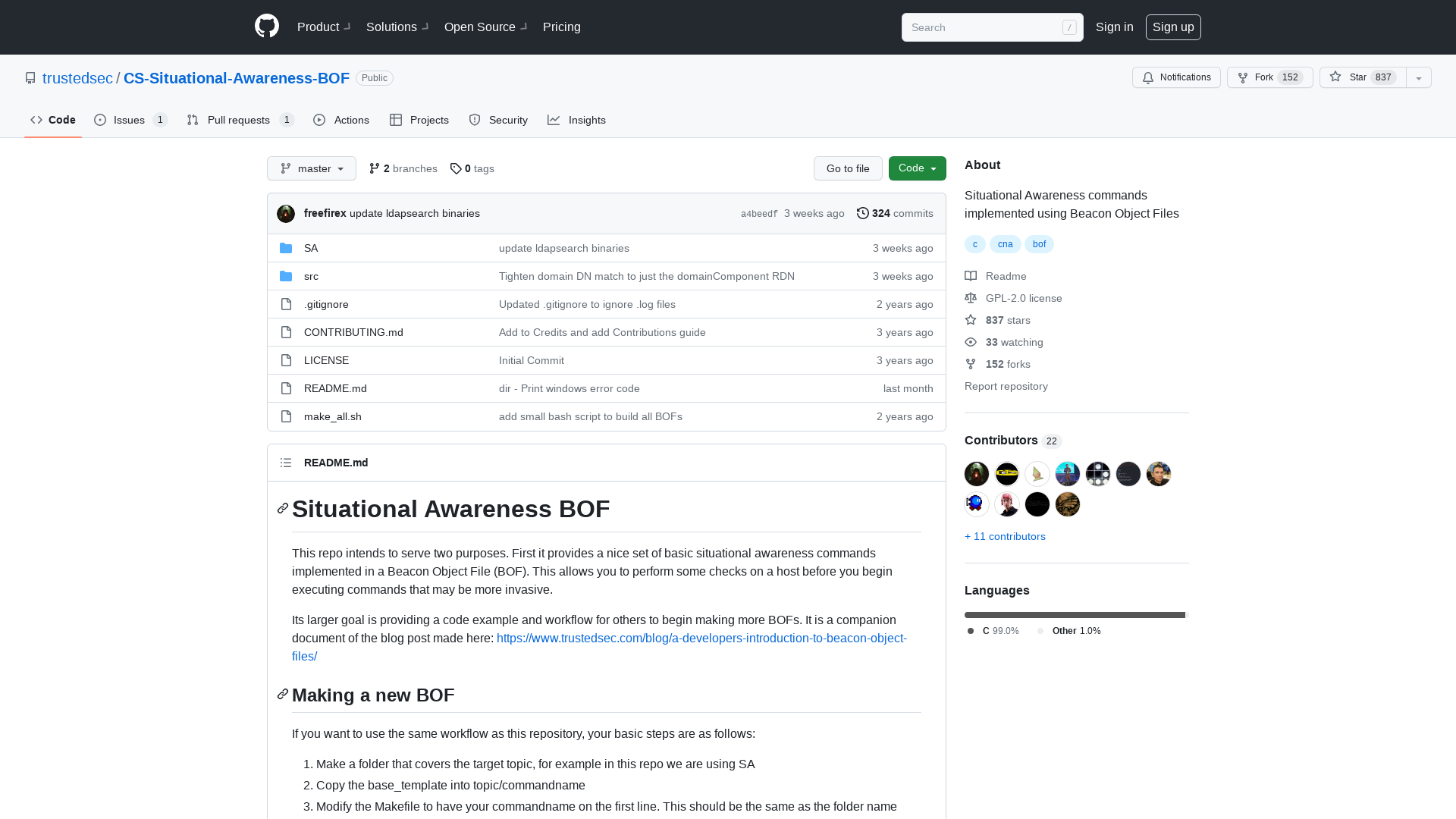Click the scale icon for GPL-2.0 license
The height and width of the screenshot is (819, 1456).
point(971,298)
